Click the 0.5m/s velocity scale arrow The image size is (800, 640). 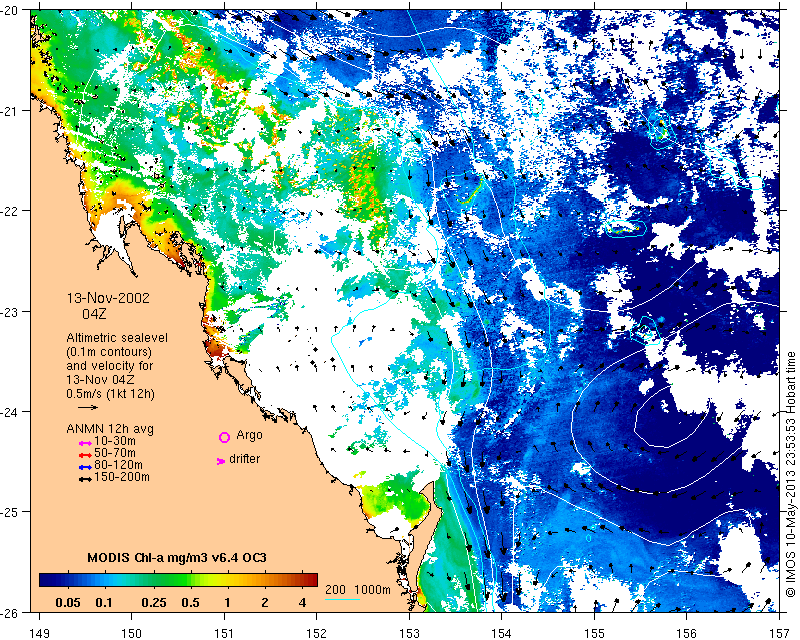pos(88,407)
